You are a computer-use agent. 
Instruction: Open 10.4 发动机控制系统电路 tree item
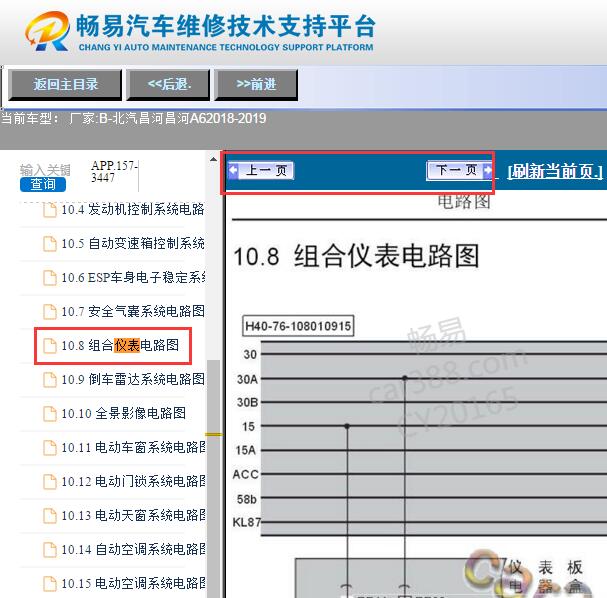point(132,209)
